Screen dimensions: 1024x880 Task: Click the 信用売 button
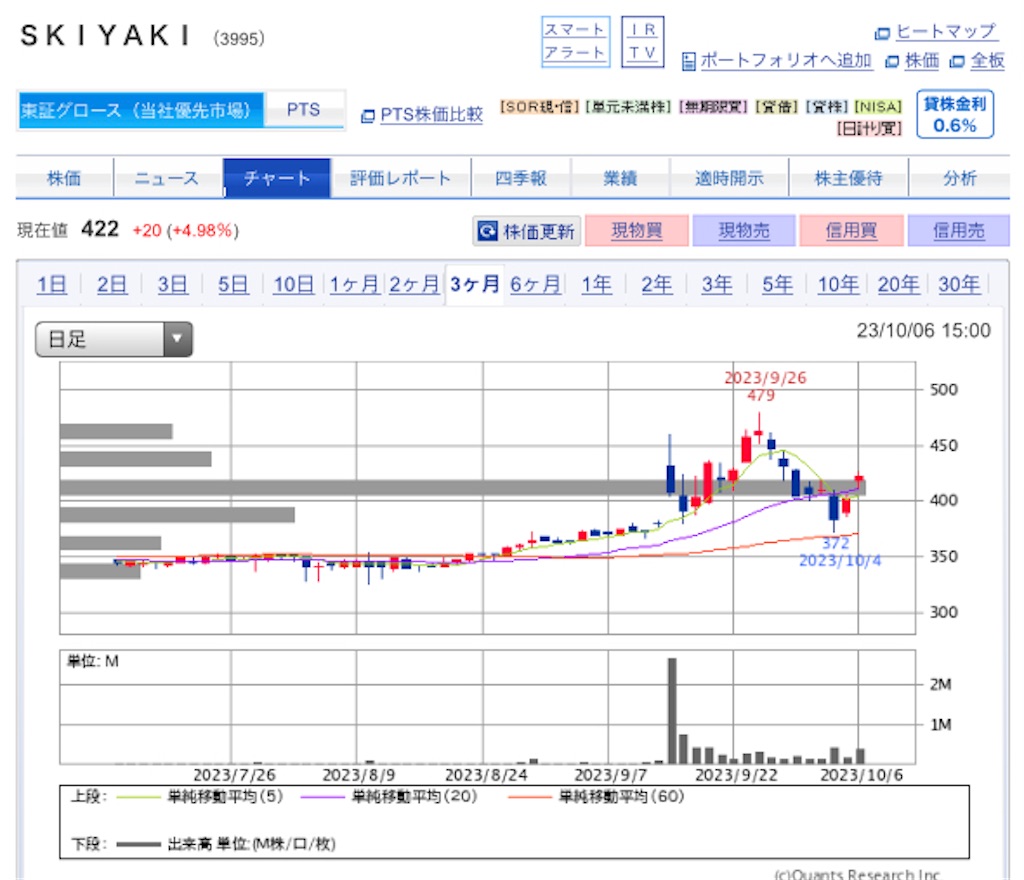[958, 230]
